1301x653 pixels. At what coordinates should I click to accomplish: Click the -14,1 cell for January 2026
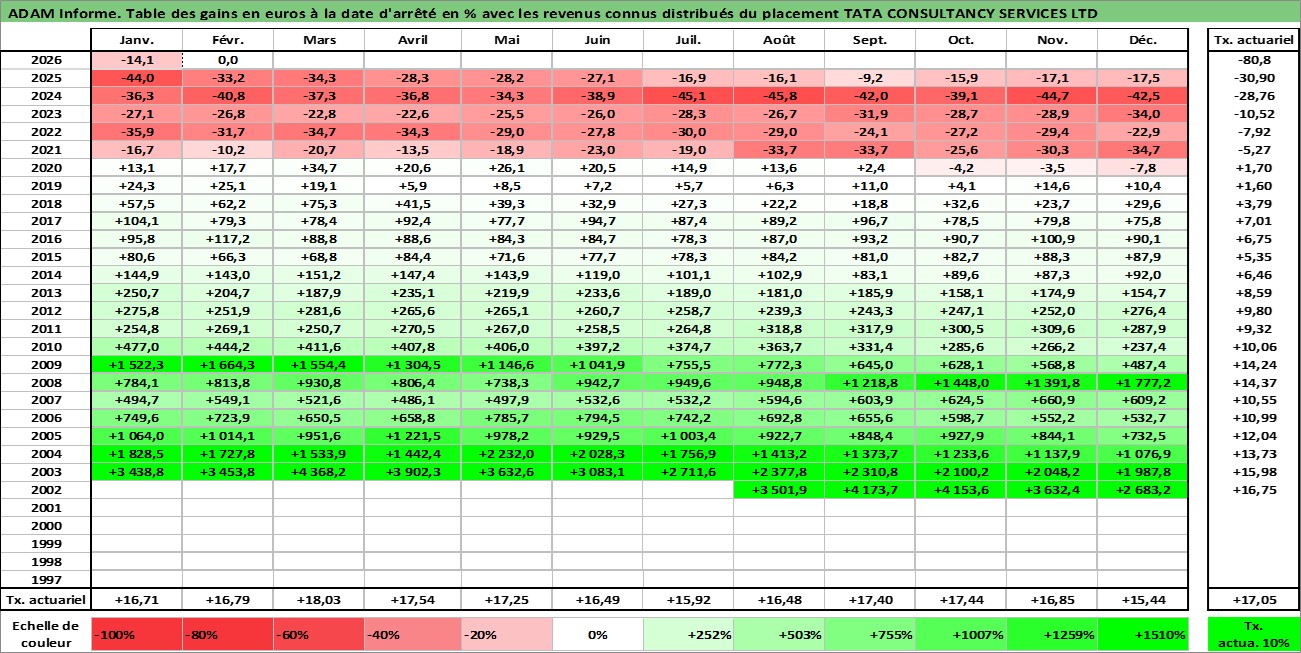(136, 60)
